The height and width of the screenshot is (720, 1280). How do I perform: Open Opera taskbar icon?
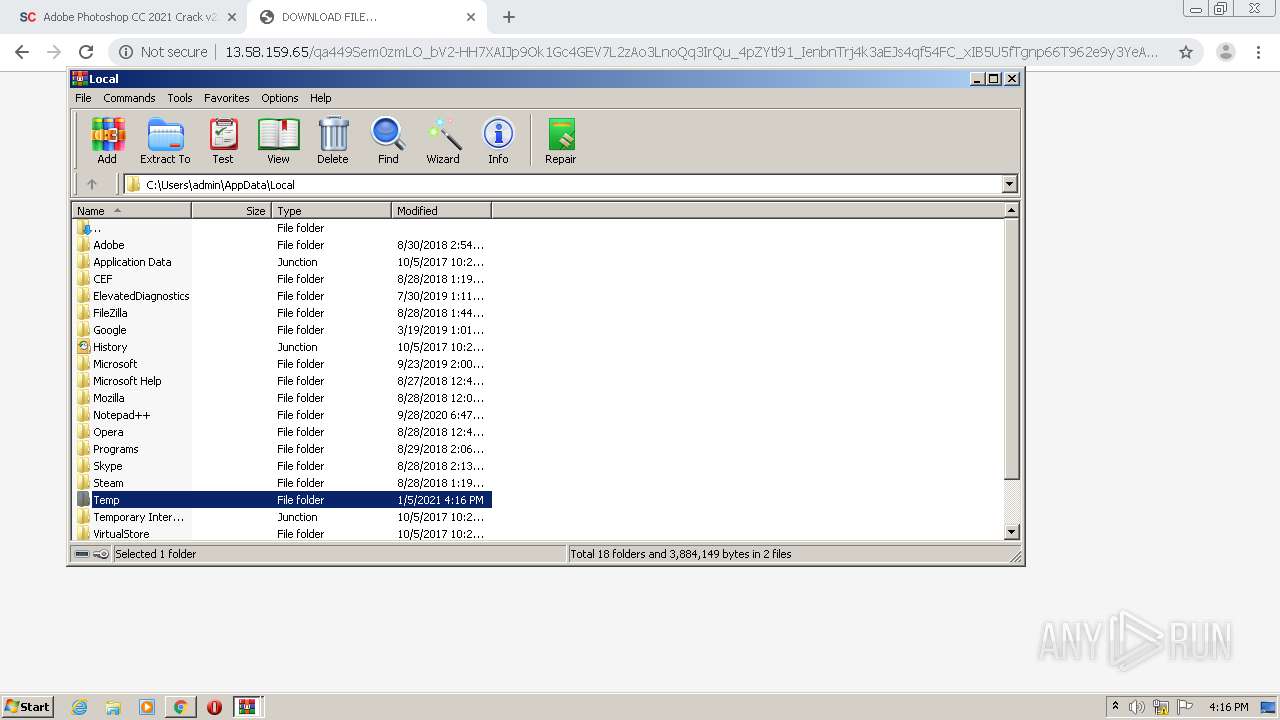(214, 707)
